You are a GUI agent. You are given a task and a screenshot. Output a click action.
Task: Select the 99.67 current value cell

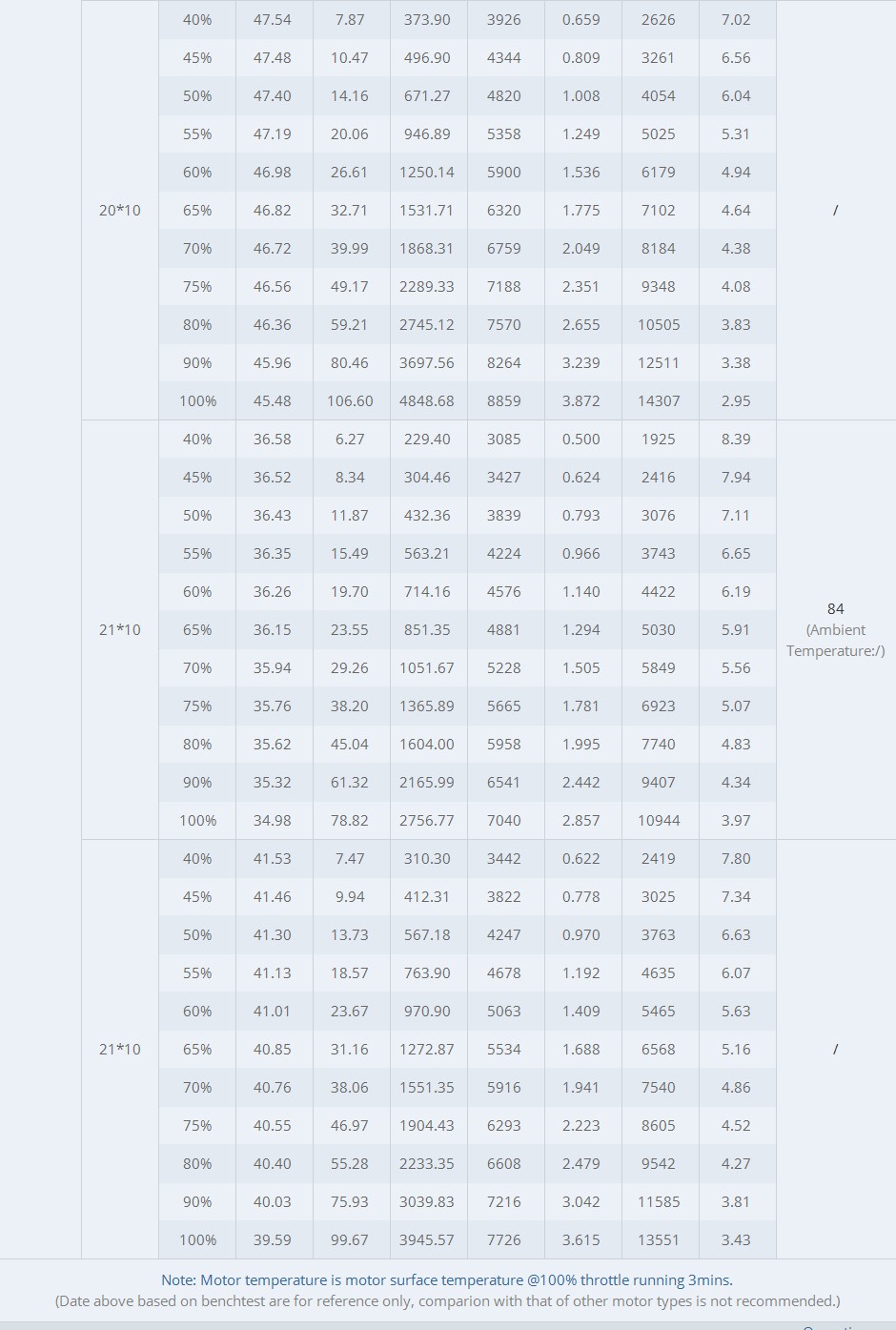350,1239
